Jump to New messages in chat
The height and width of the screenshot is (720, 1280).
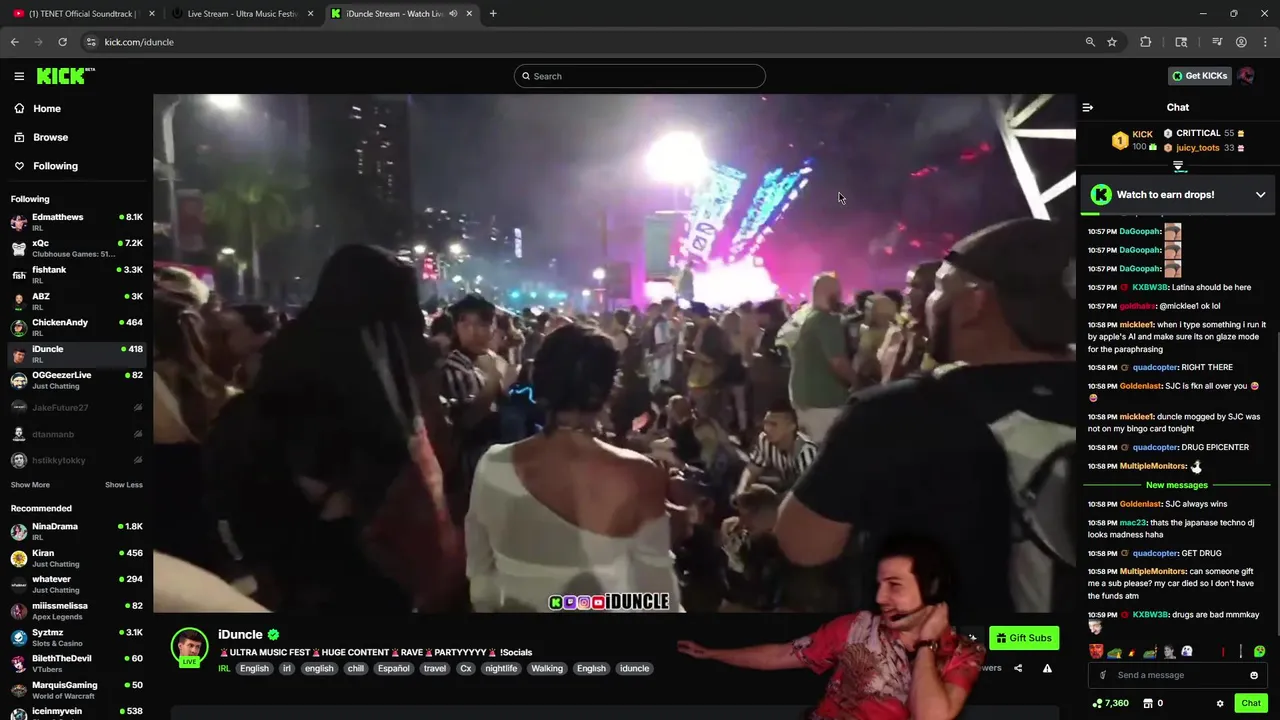pyautogui.click(x=1177, y=485)
